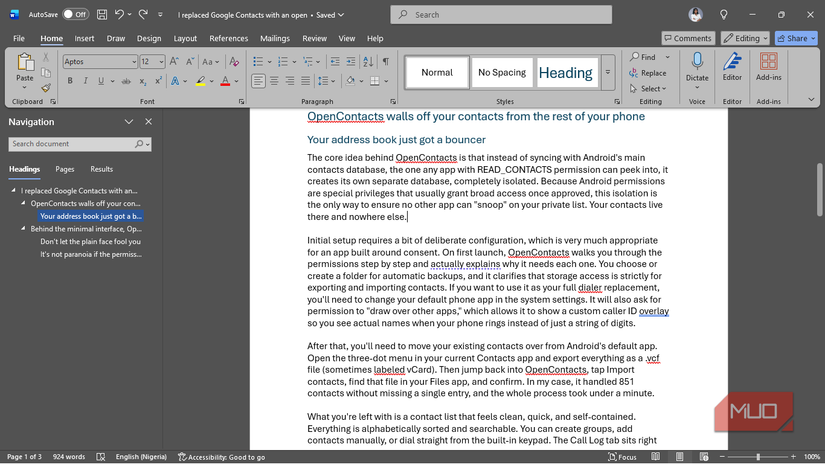The height and width of the screenshot is (464, 825).
Task: Toggle Superscript formatting
Action: pos(158,81)
